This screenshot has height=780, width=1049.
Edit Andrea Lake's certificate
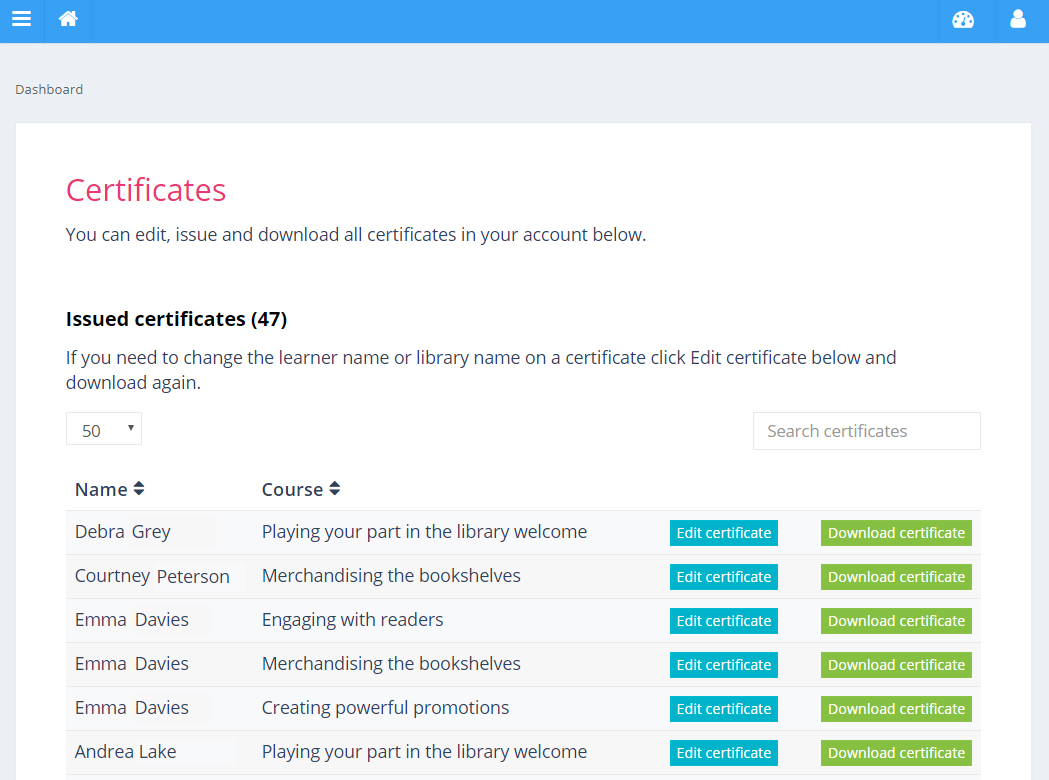723,753
